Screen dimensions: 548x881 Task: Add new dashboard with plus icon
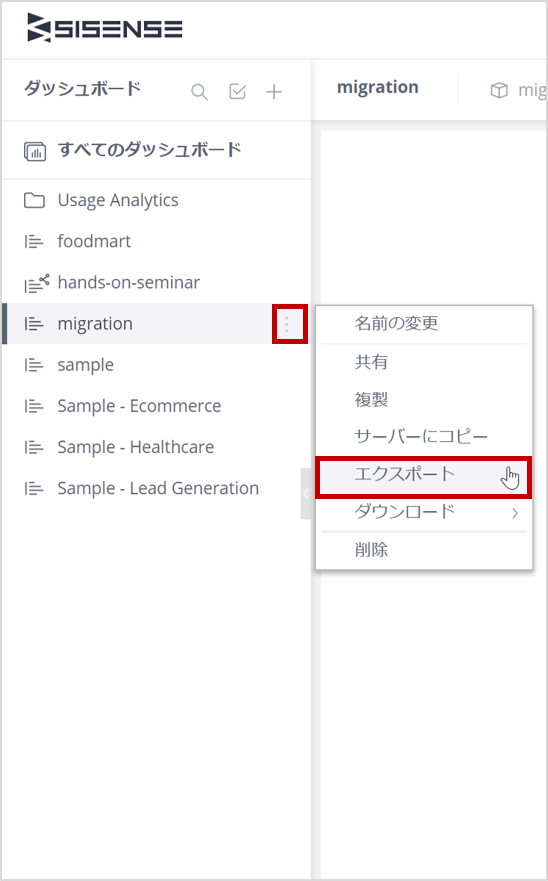[x=274, y=92]
